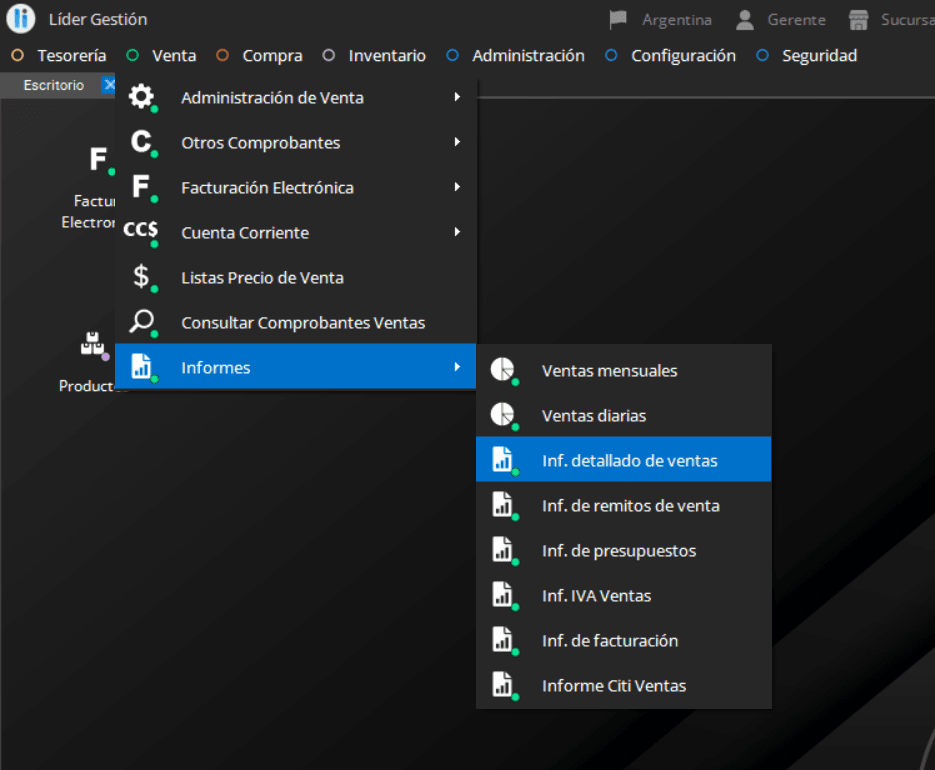Switch to the Escritorio tab

(x=54, y=86)
